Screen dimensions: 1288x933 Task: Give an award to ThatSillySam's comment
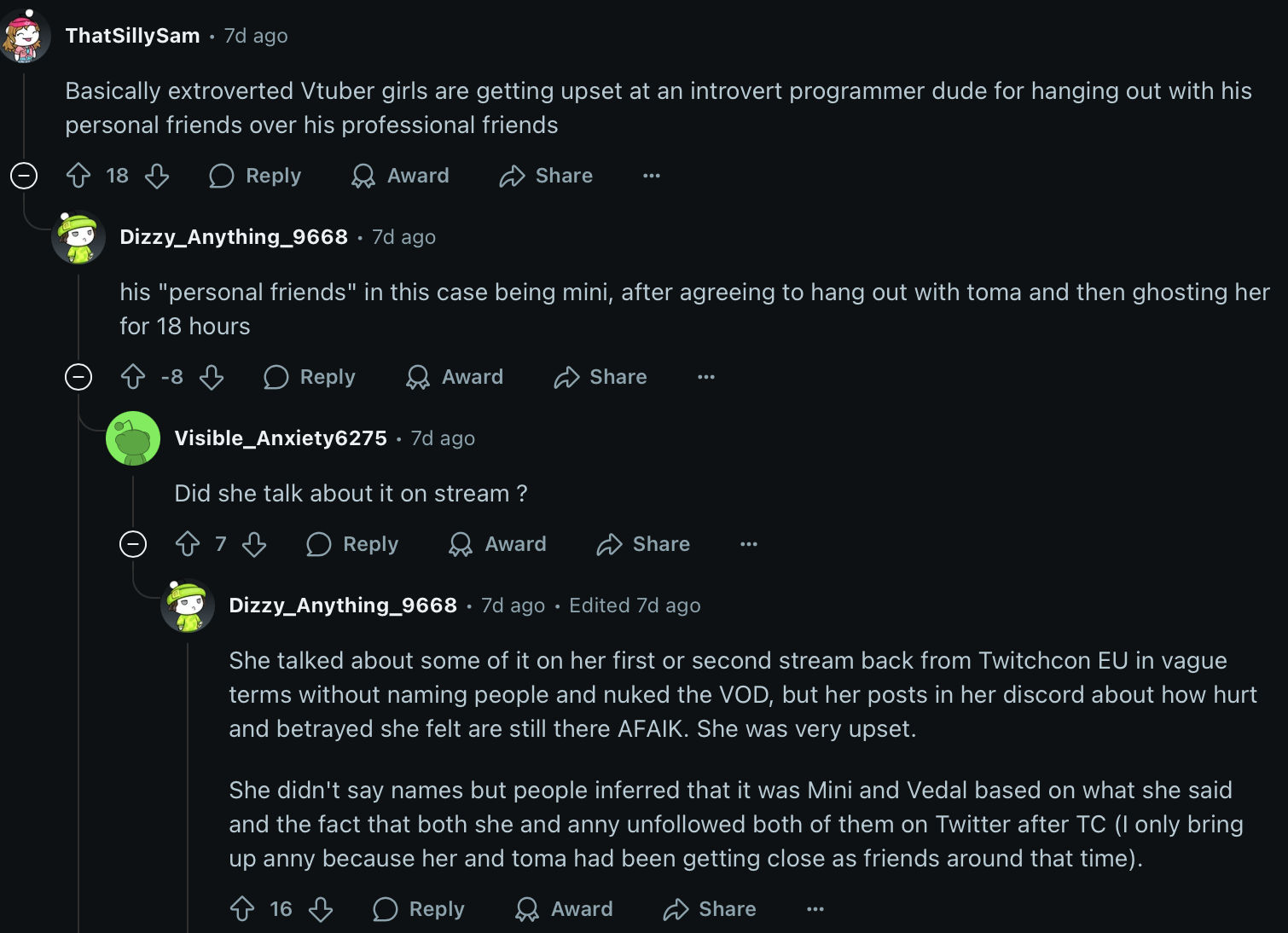point(400,176)
